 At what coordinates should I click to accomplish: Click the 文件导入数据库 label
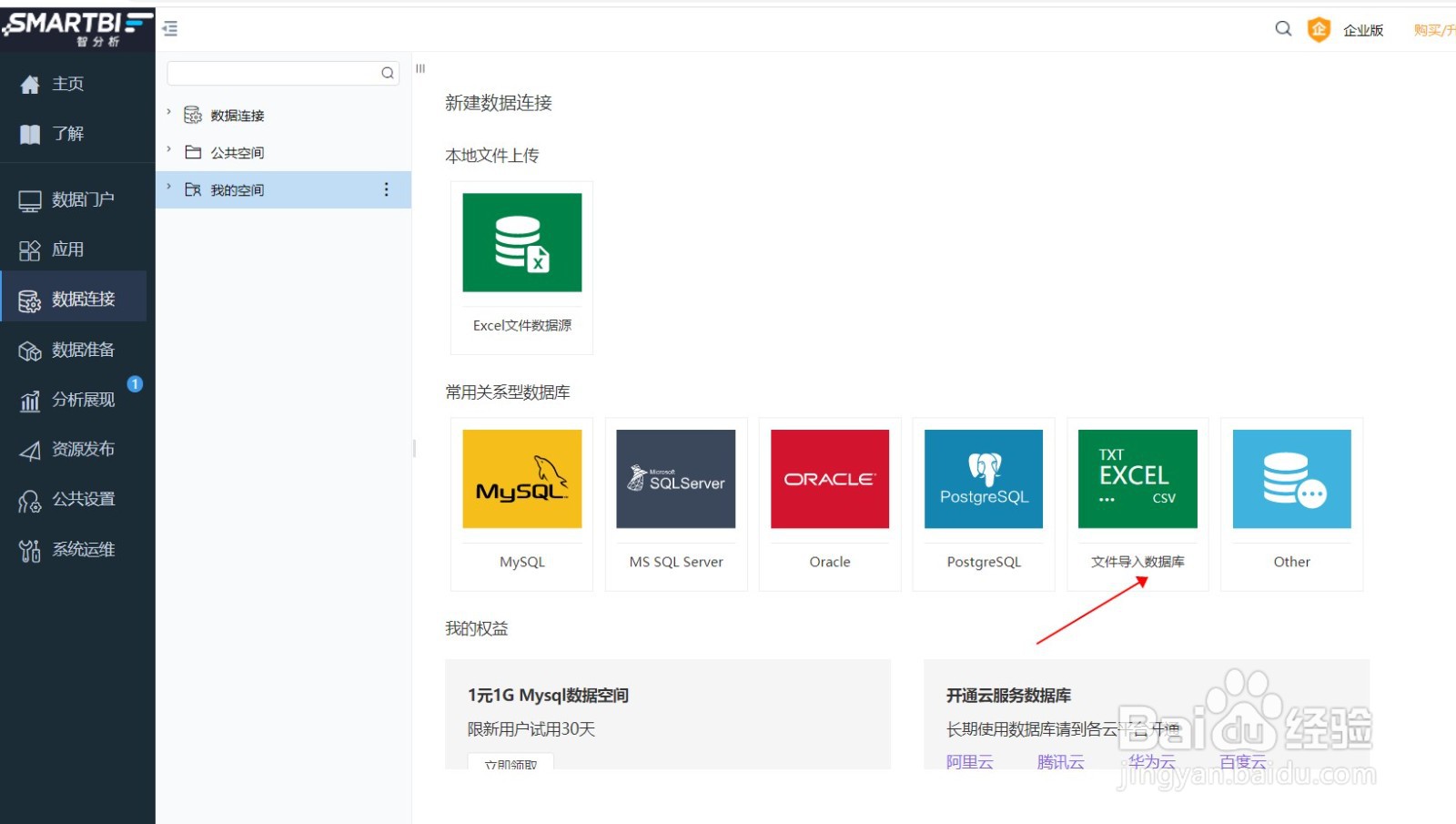click(1137, 562)
